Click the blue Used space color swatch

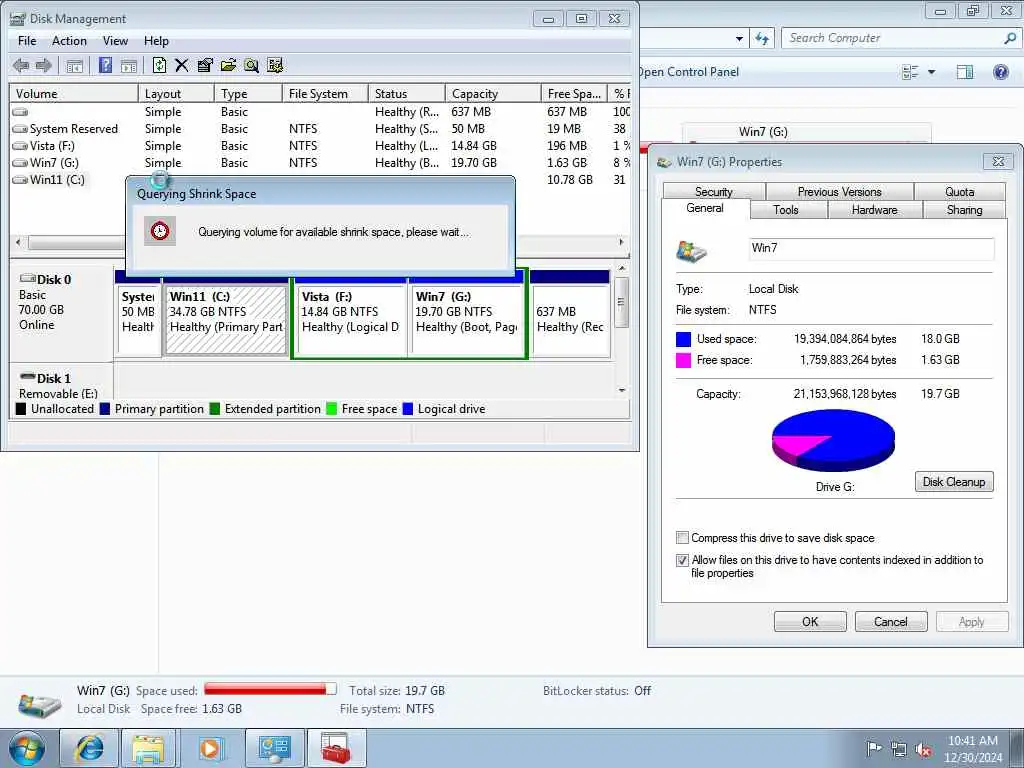683,339
